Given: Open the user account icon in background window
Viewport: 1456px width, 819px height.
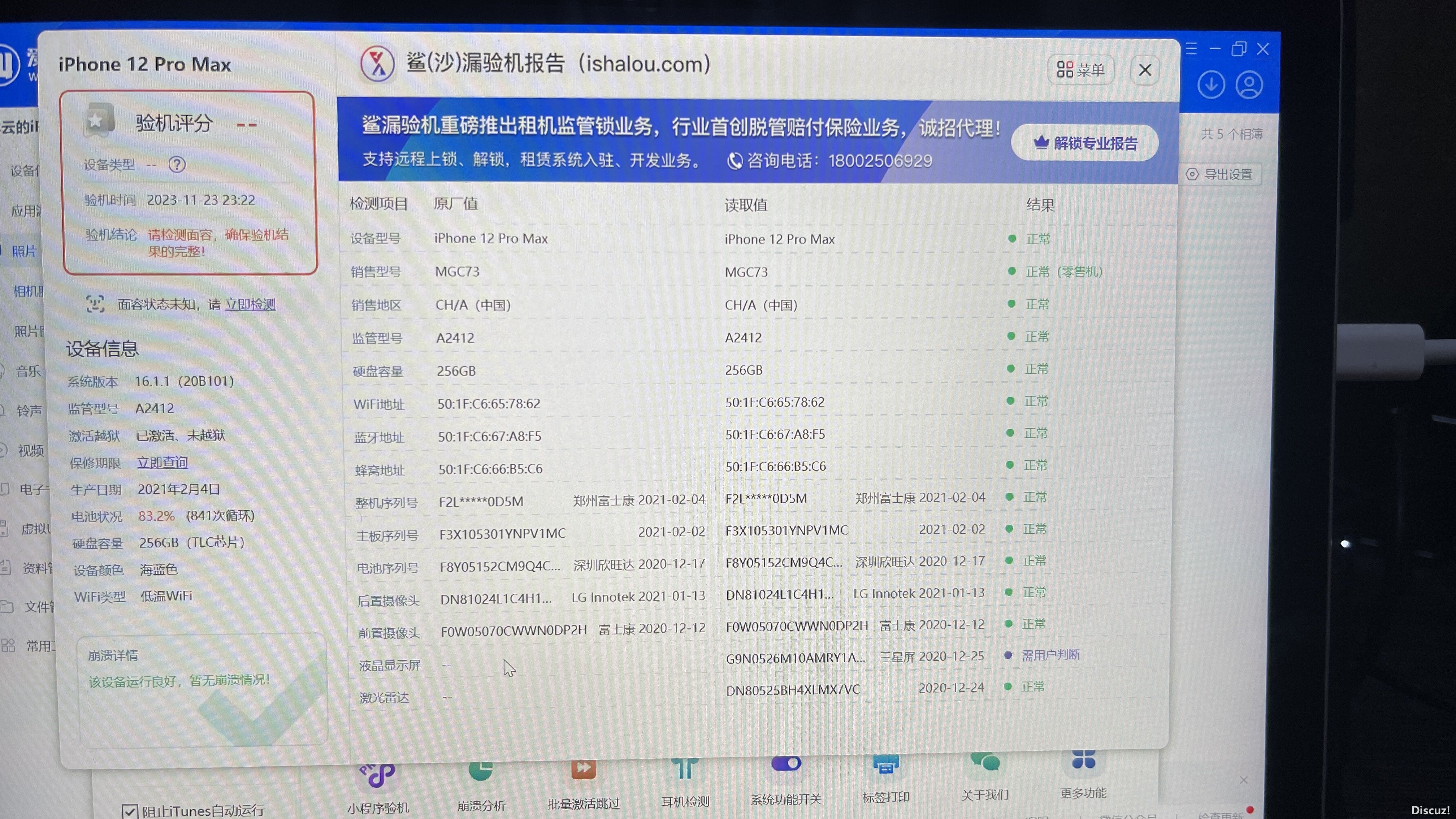Looking at the screenshot, I should click(x=1249, y=85).
